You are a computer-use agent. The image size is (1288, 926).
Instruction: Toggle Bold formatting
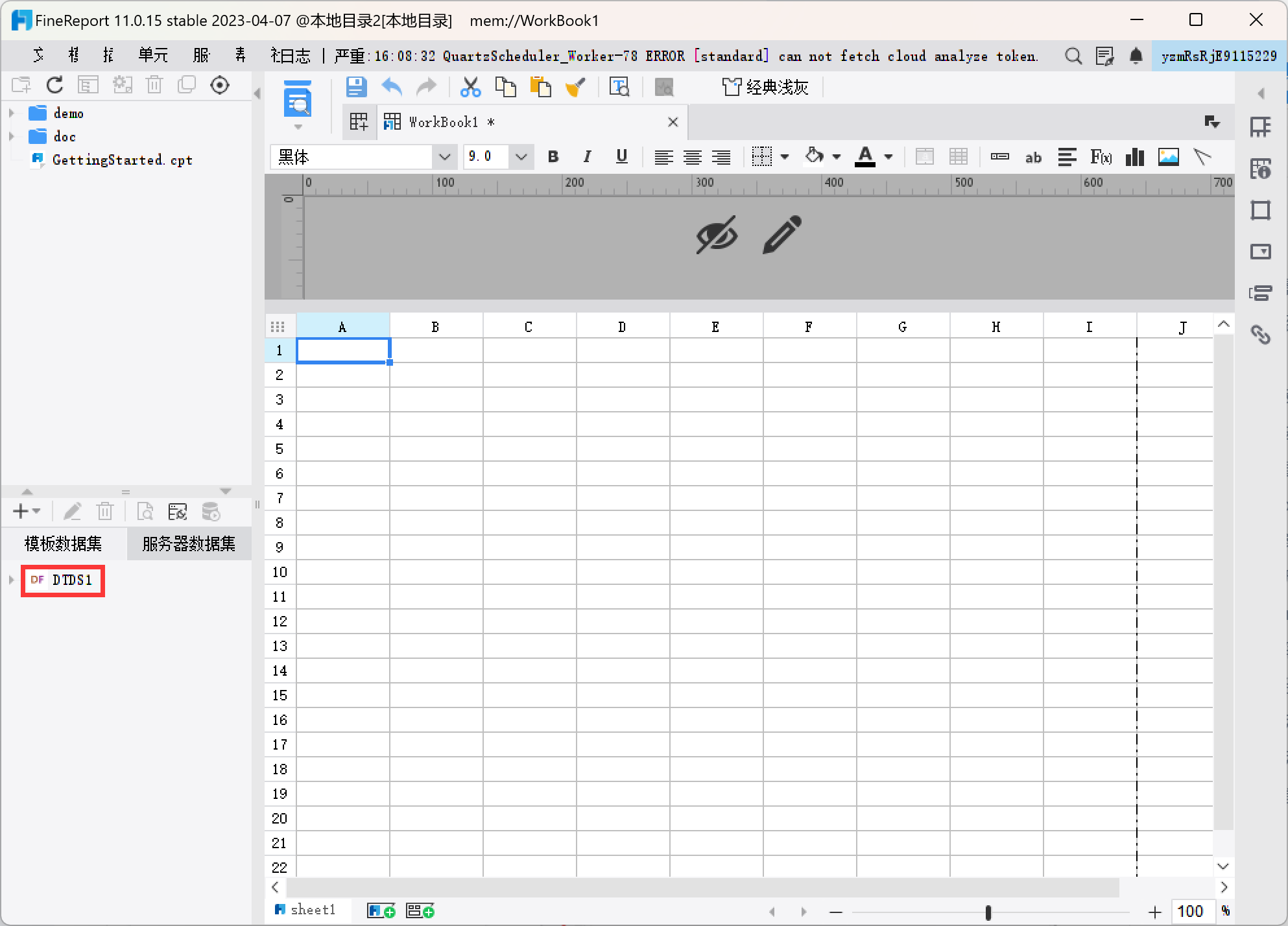[553, 156]
